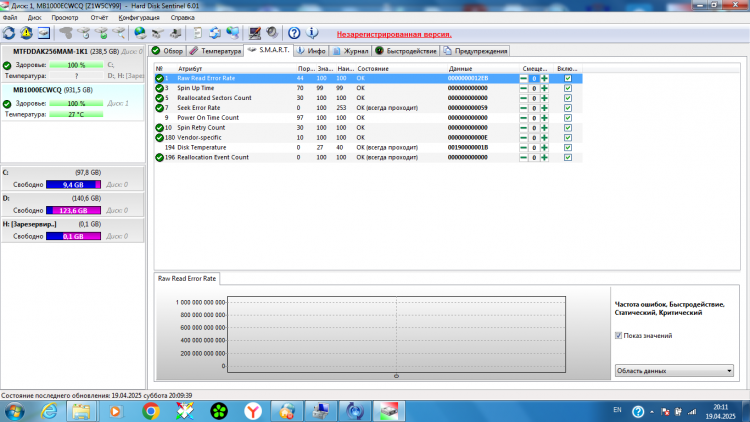This screenshot has width=750, height=422.
Task: Select the Spin Retry Count row
Action: tap(368, 128)
